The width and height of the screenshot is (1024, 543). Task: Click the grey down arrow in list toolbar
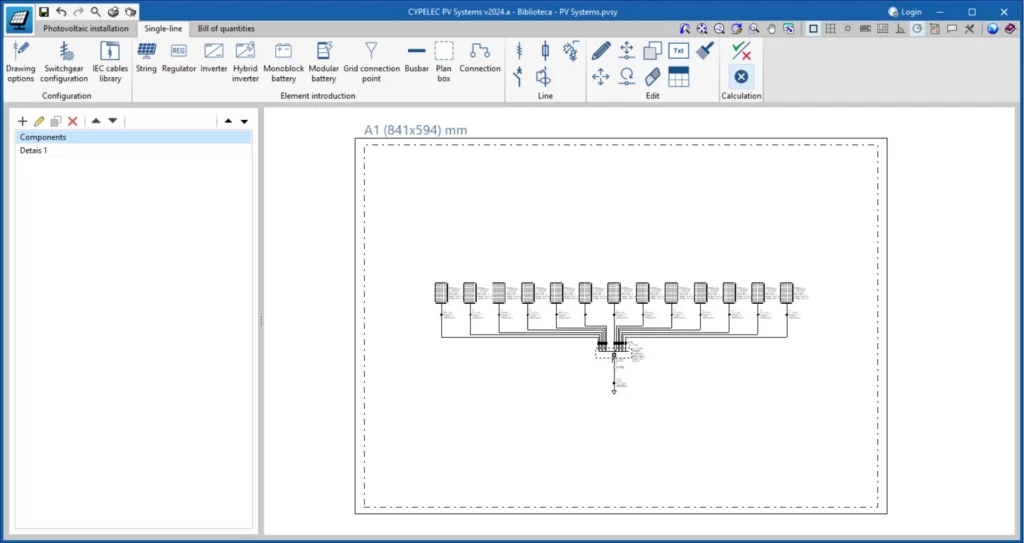click(x=113, y=121)
